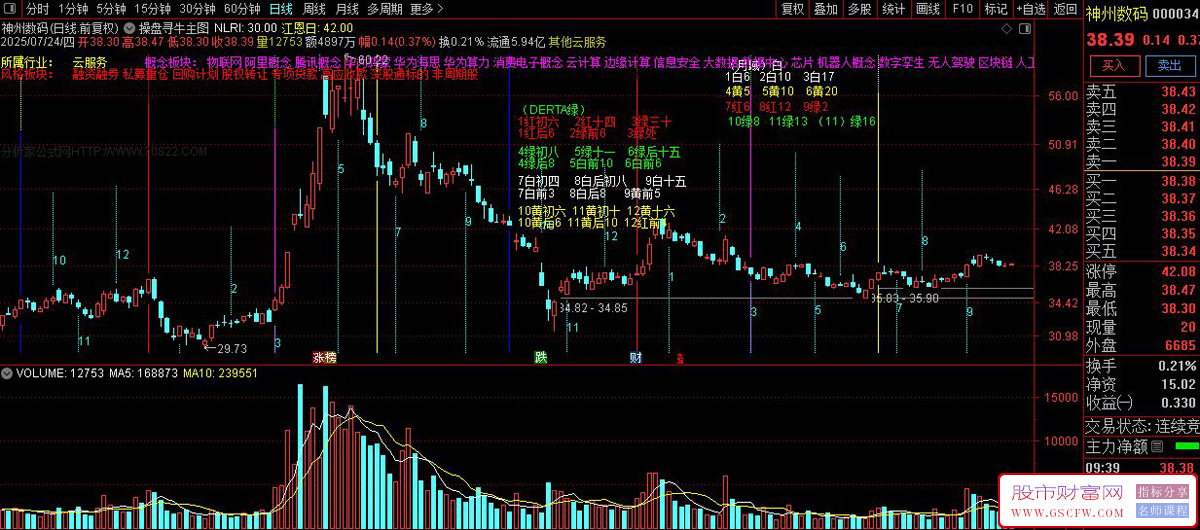Expand the VOLUME indicator dropdown arrow
Screen dimensions: 1200x530
pyautogui.click(x=8, y=373)
